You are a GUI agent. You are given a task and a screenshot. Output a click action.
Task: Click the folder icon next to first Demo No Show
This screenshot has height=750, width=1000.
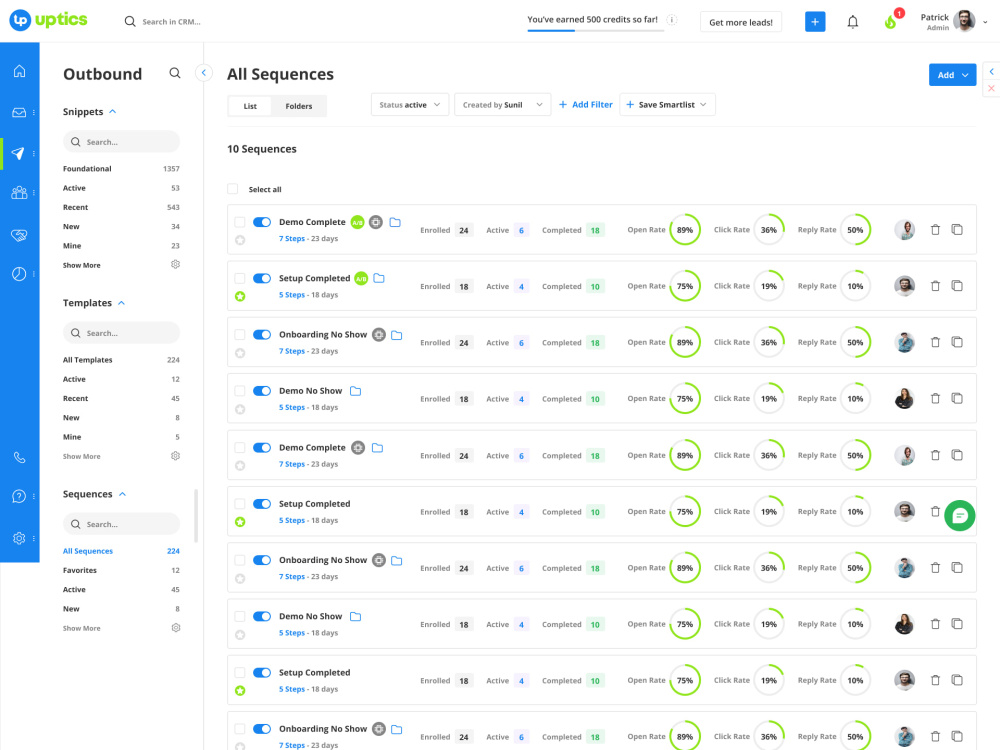(x=356, y=391)
